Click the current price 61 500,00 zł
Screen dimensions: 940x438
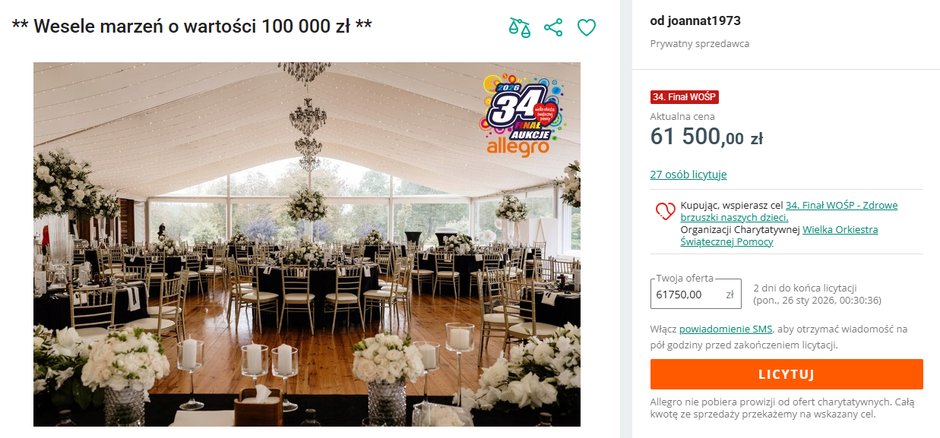coord(706,137)
